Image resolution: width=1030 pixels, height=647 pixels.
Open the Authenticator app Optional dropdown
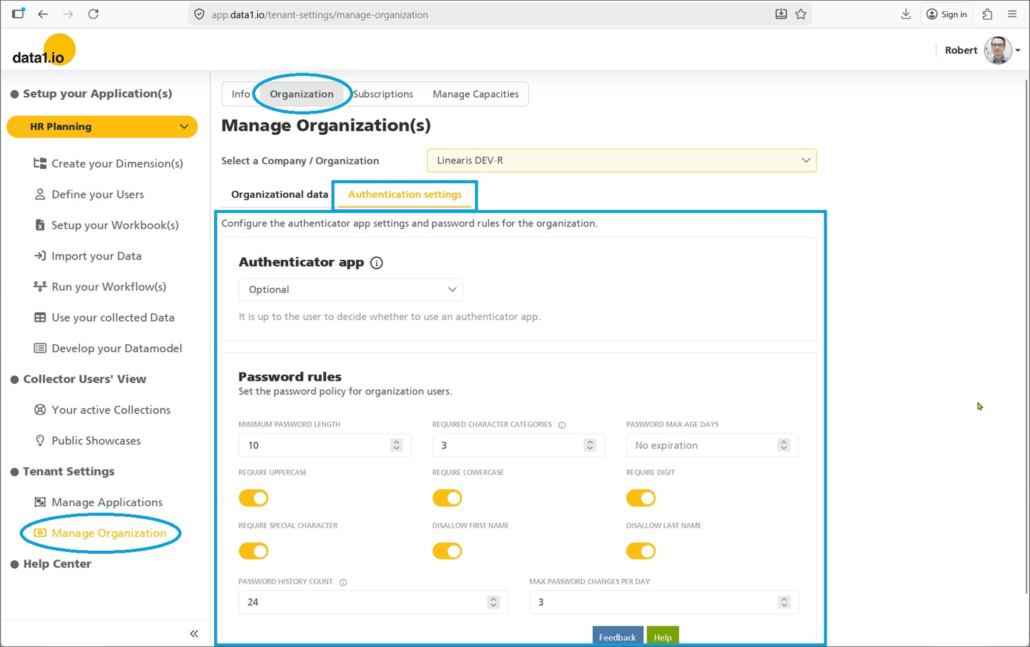350,290
